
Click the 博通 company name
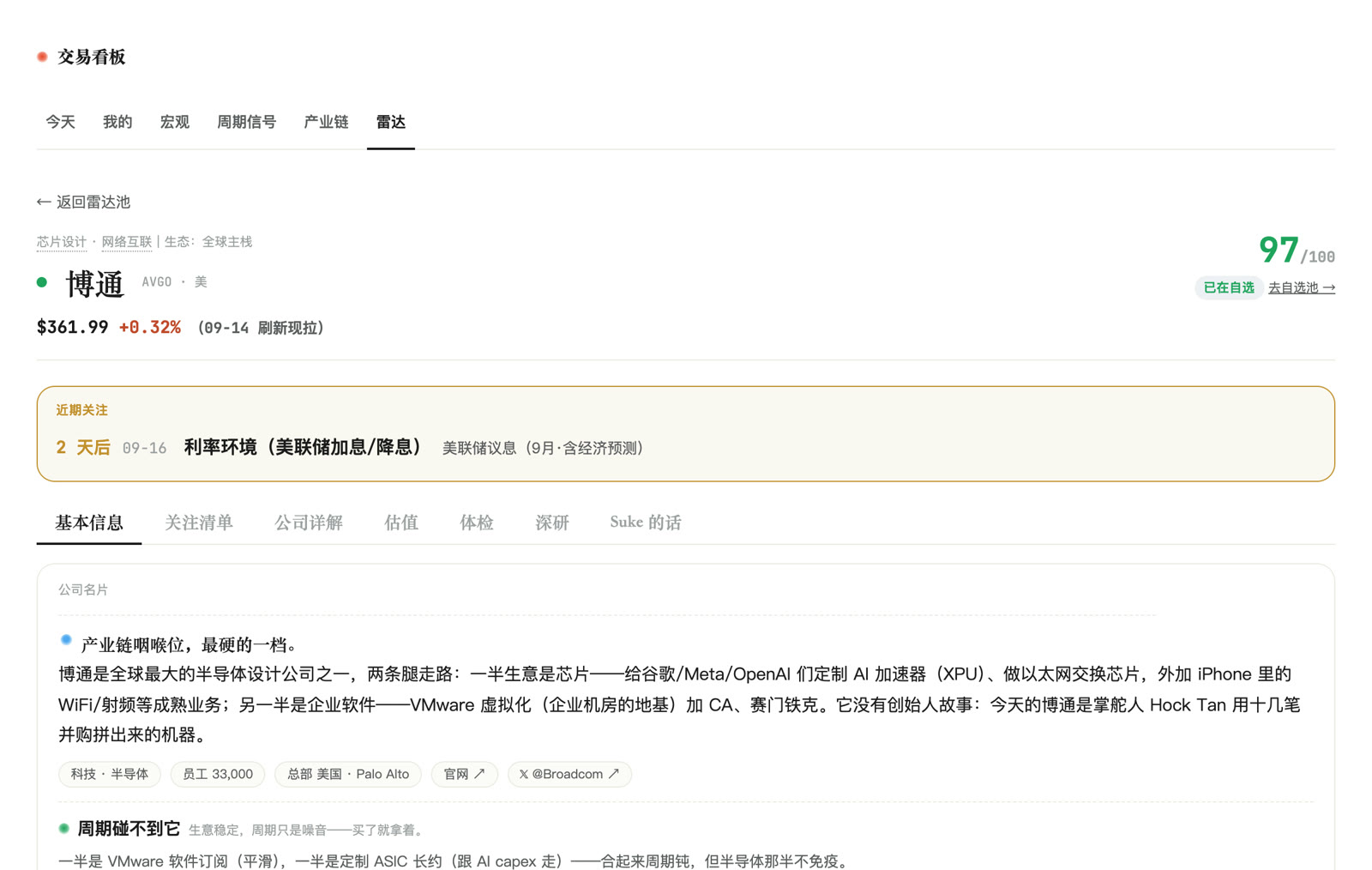[x=95, y=283]
